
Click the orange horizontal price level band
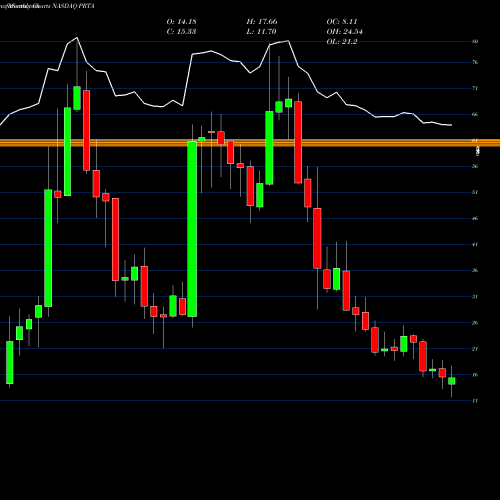tap(250, 143)
